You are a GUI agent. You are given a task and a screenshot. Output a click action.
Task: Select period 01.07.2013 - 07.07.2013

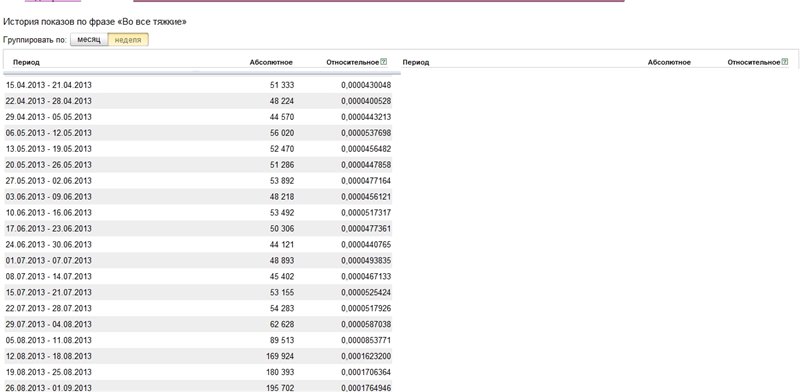coord(48,260)
